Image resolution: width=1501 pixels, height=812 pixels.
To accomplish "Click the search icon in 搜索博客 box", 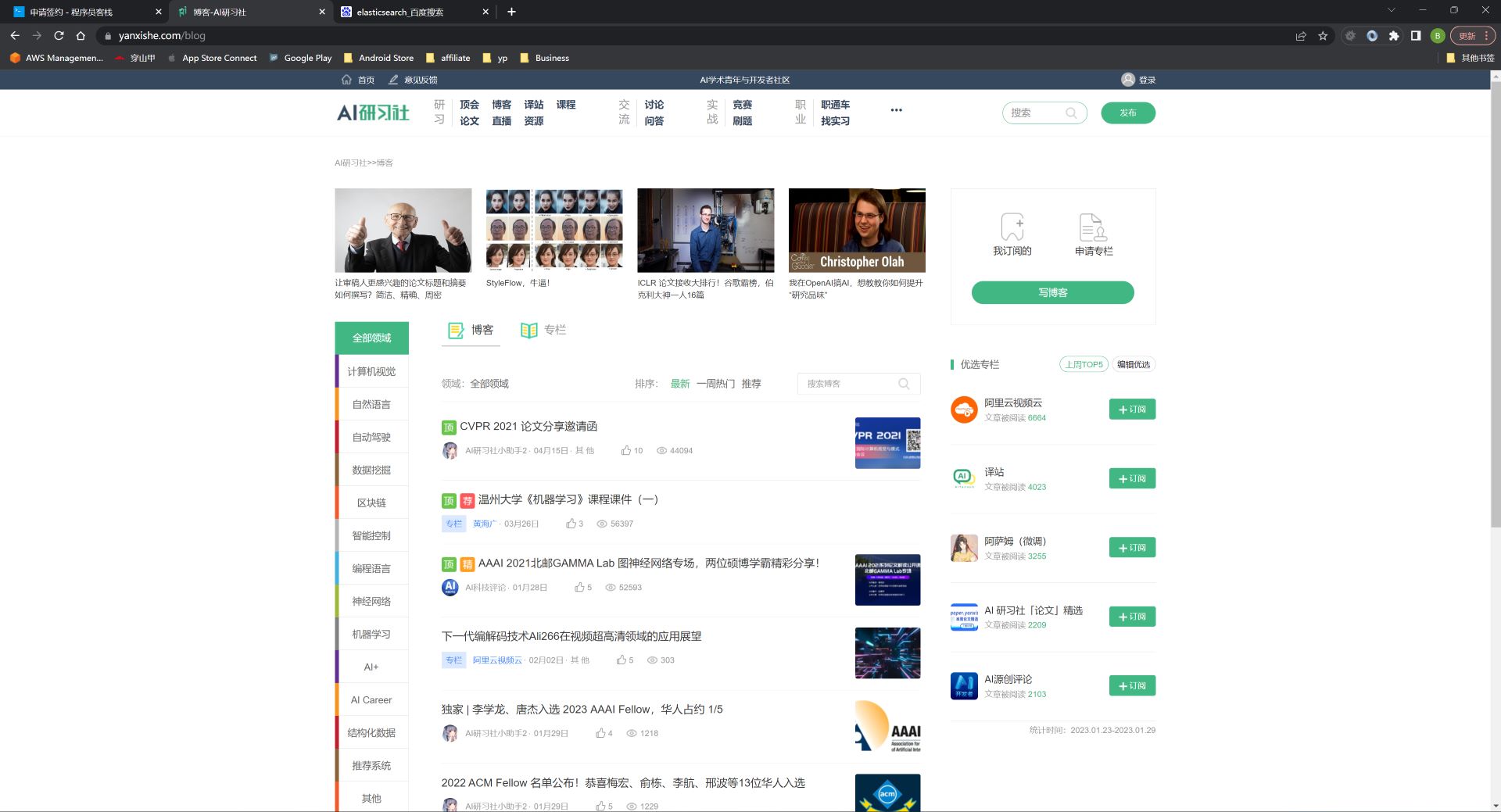I will [904, 384].
